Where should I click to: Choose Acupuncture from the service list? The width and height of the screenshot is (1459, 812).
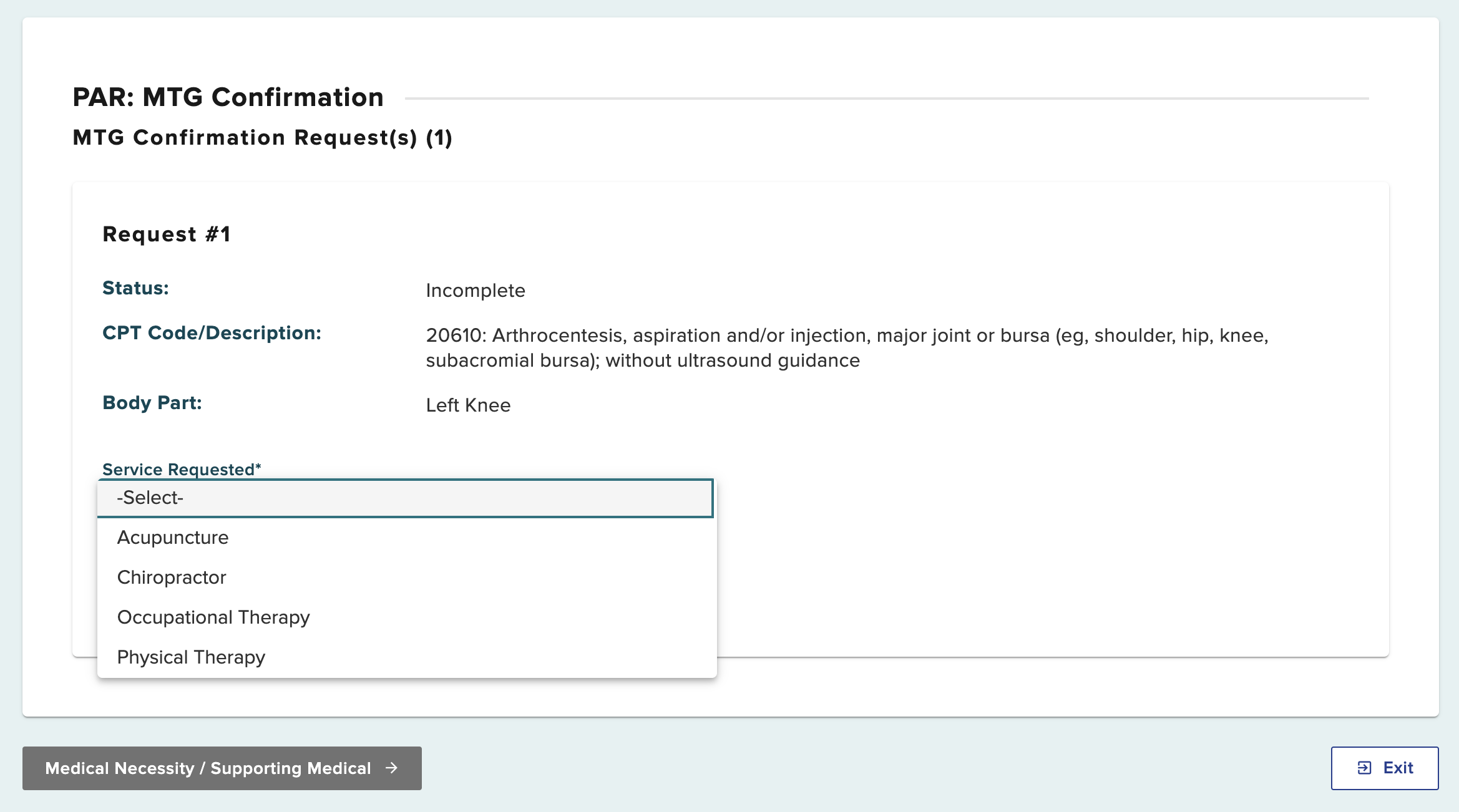coord(407,538)
